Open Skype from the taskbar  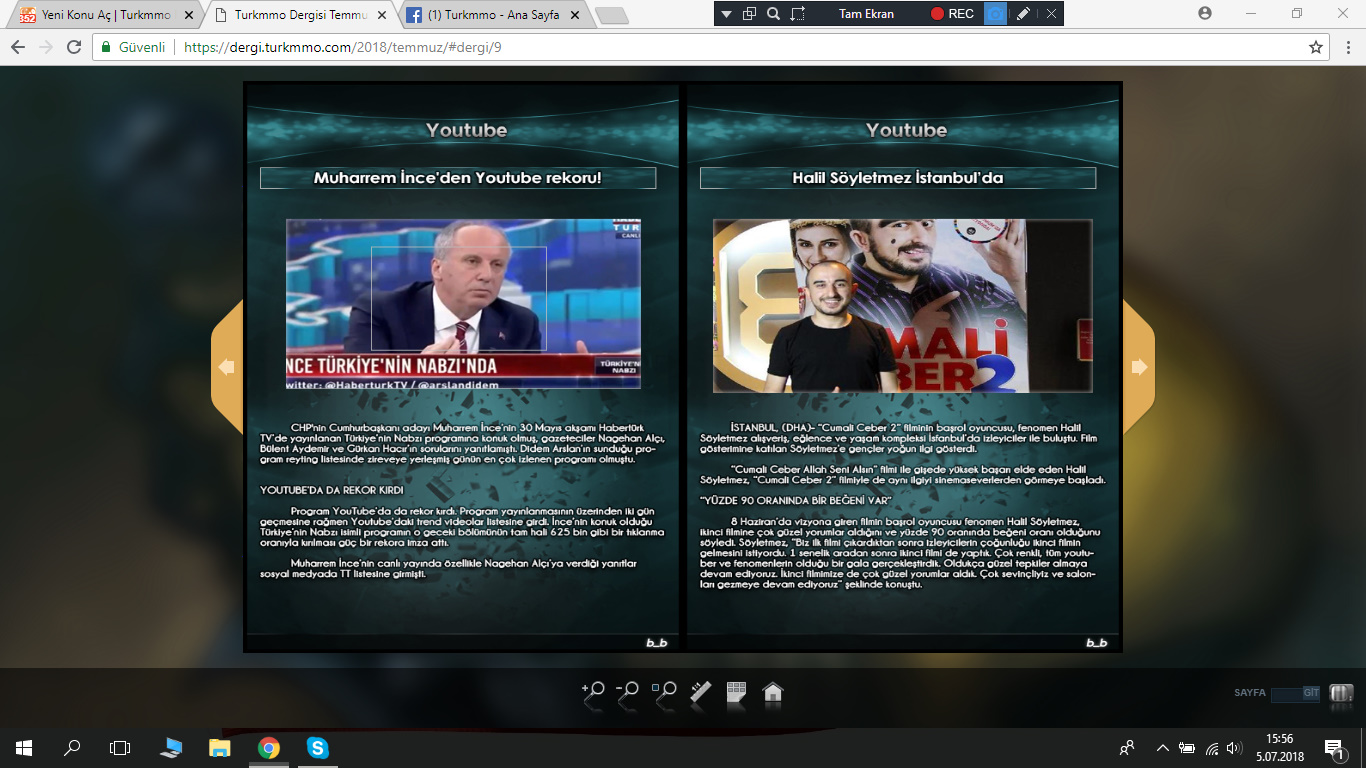tap(317, 747)
